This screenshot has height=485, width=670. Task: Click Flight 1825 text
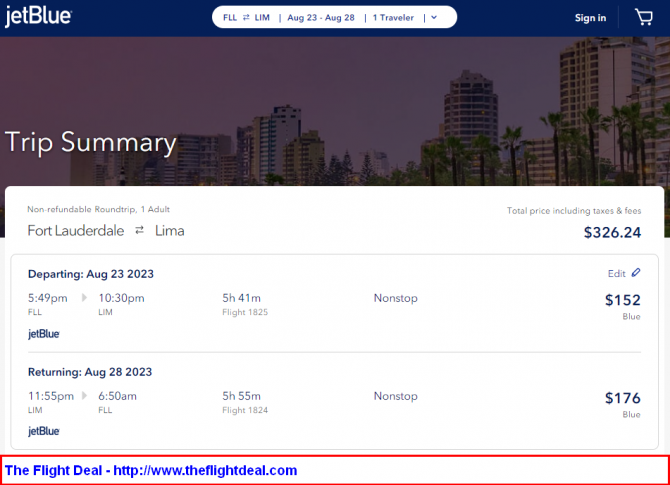[x=245, y=312]
